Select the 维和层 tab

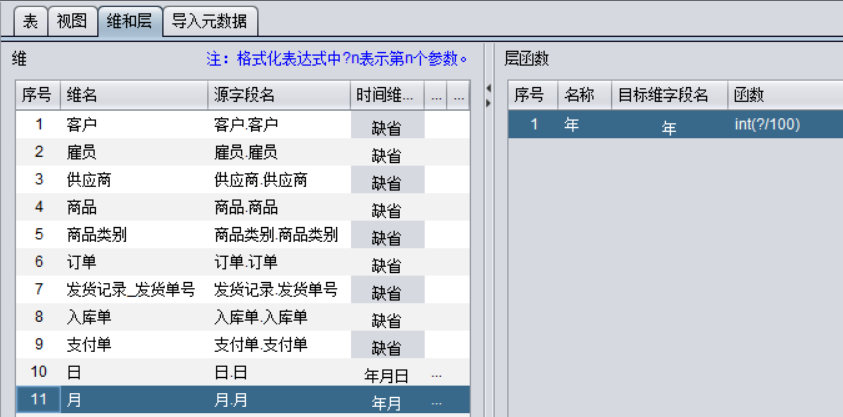[x=129, y=20]
